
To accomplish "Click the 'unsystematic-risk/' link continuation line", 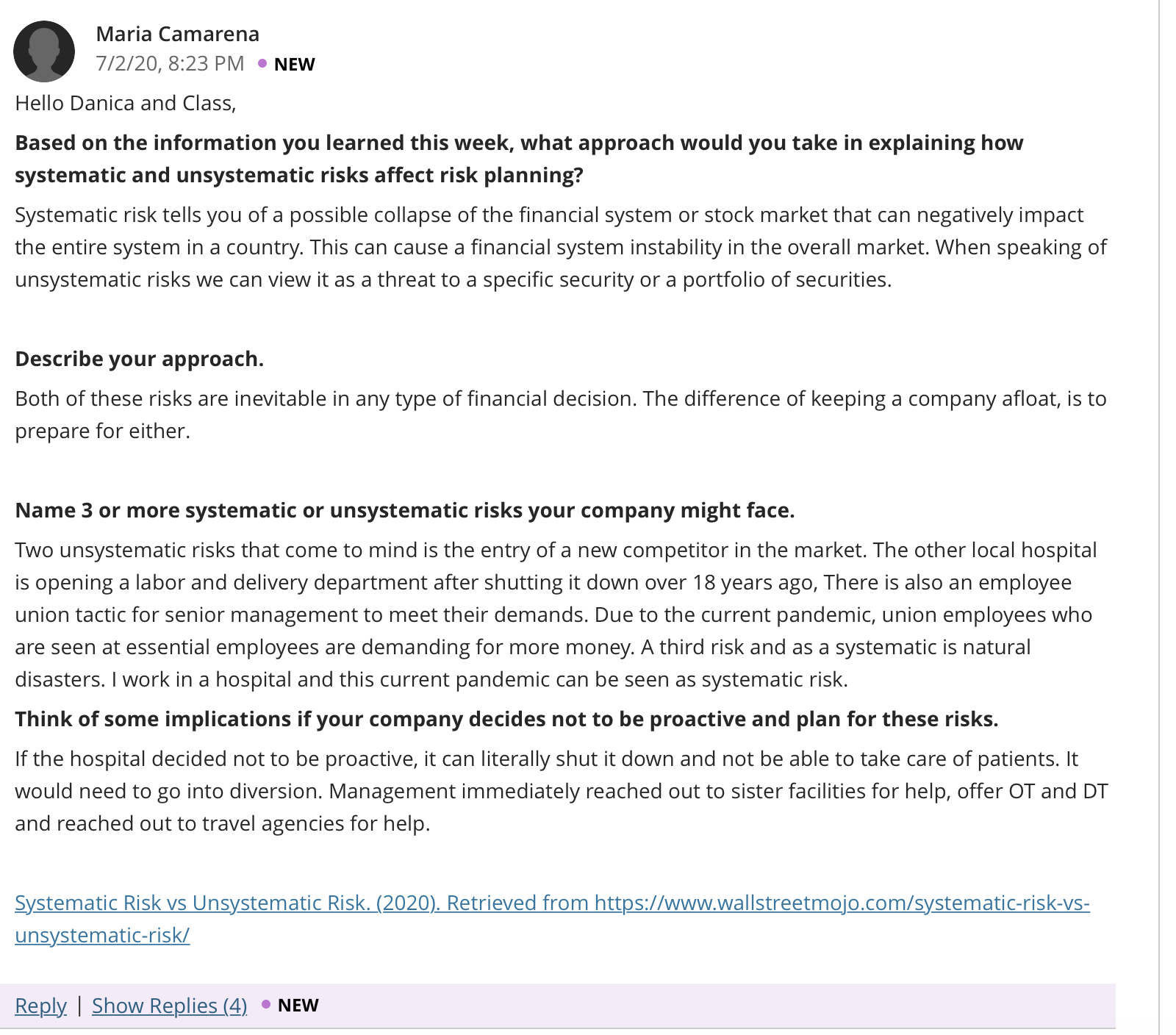I will tap(102, 935).
